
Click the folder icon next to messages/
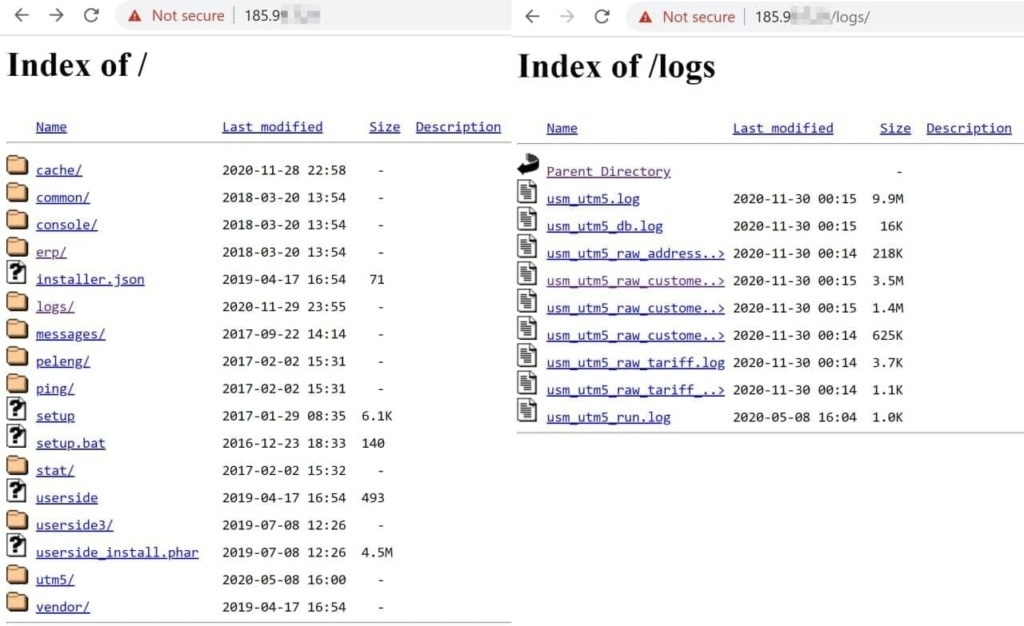(17, 330)
